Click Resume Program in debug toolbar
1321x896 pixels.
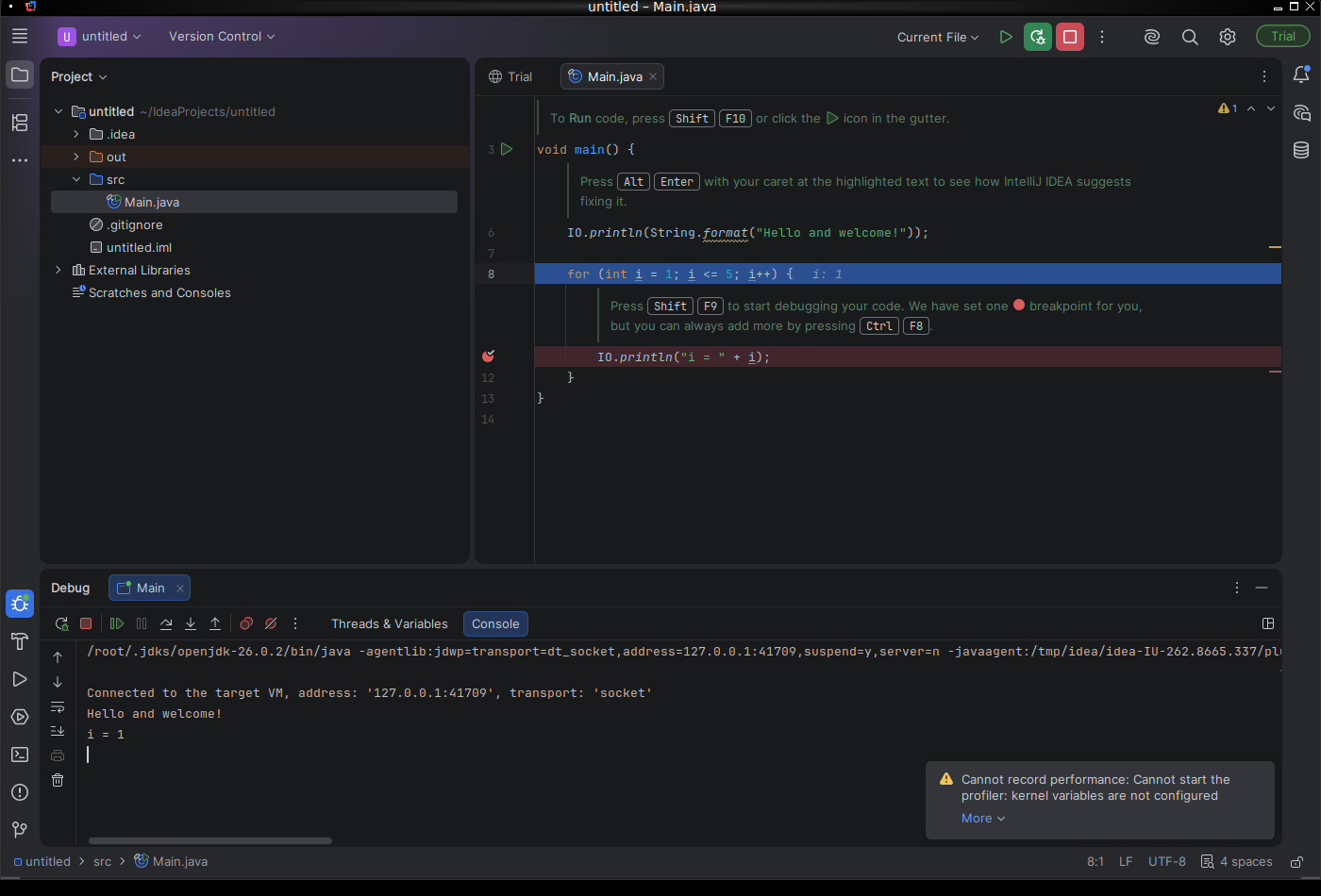(117, 623)
